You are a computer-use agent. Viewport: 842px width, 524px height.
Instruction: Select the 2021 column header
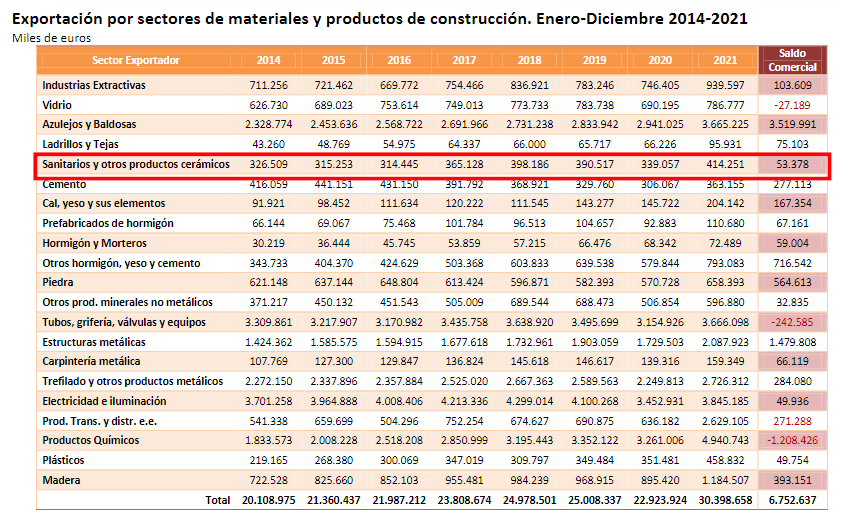point(725,60)
